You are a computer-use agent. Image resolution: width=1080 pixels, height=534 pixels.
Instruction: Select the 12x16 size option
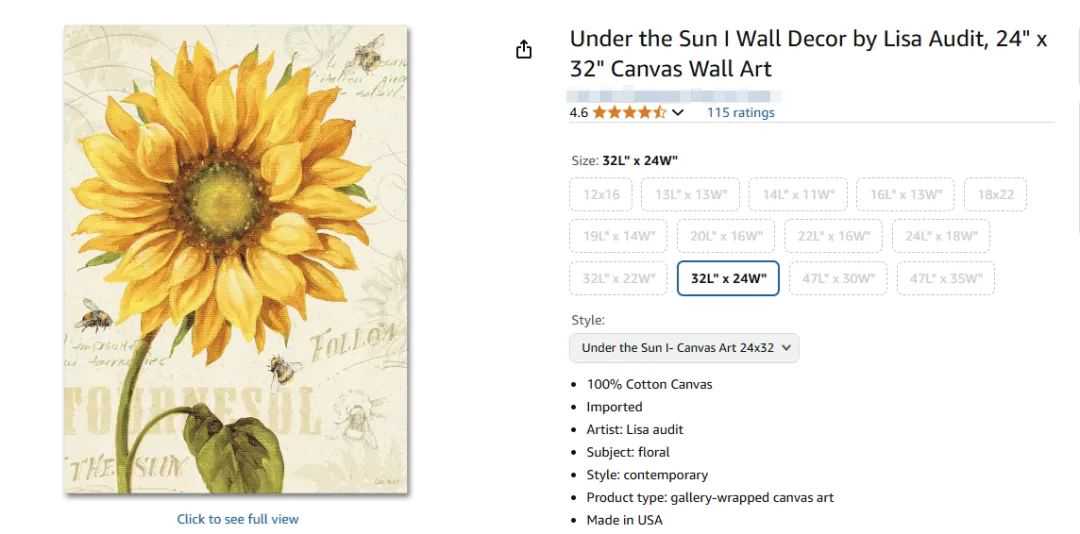[x=601, y=194]
